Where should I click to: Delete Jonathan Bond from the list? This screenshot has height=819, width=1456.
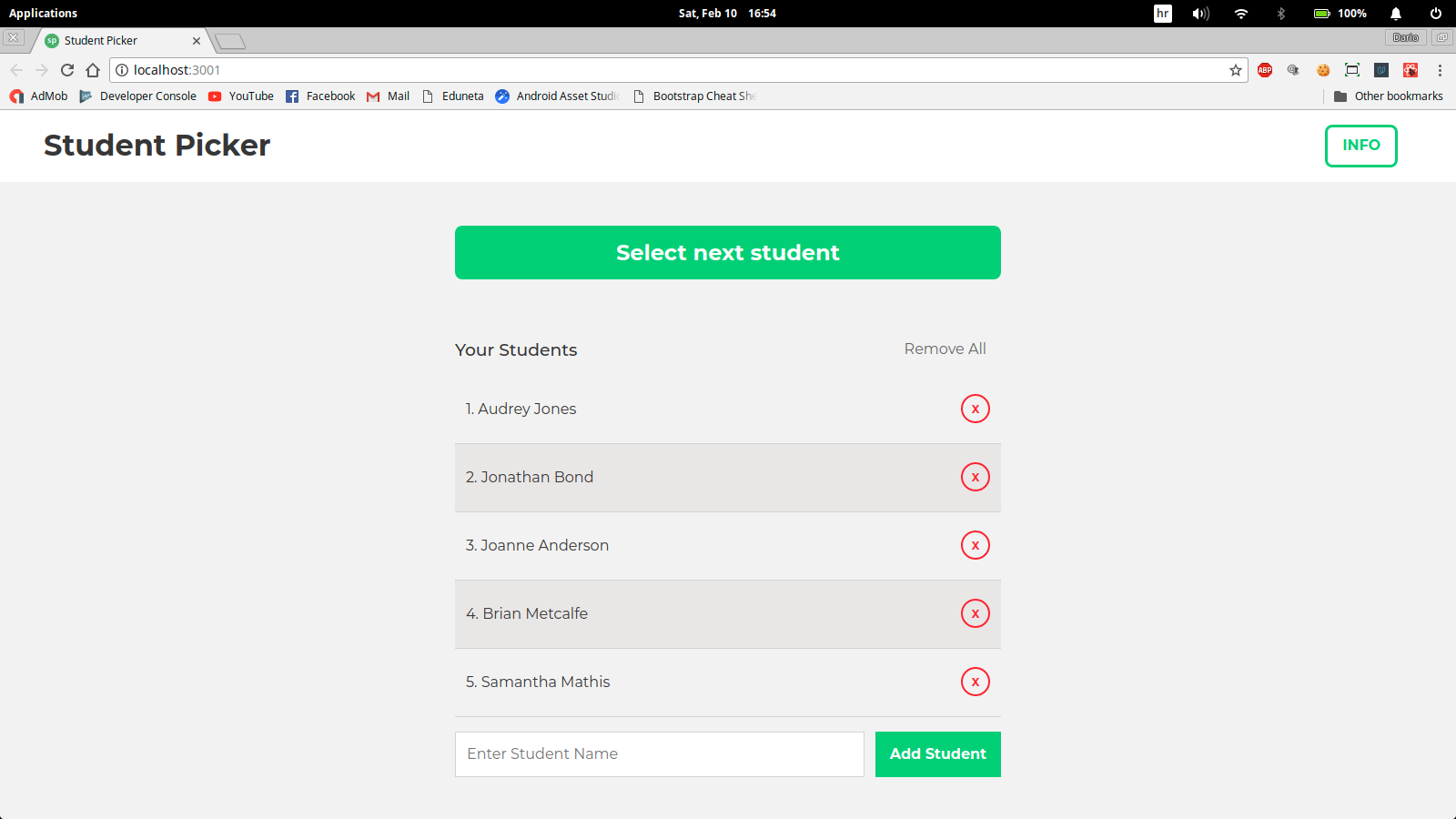coord(975,477)
